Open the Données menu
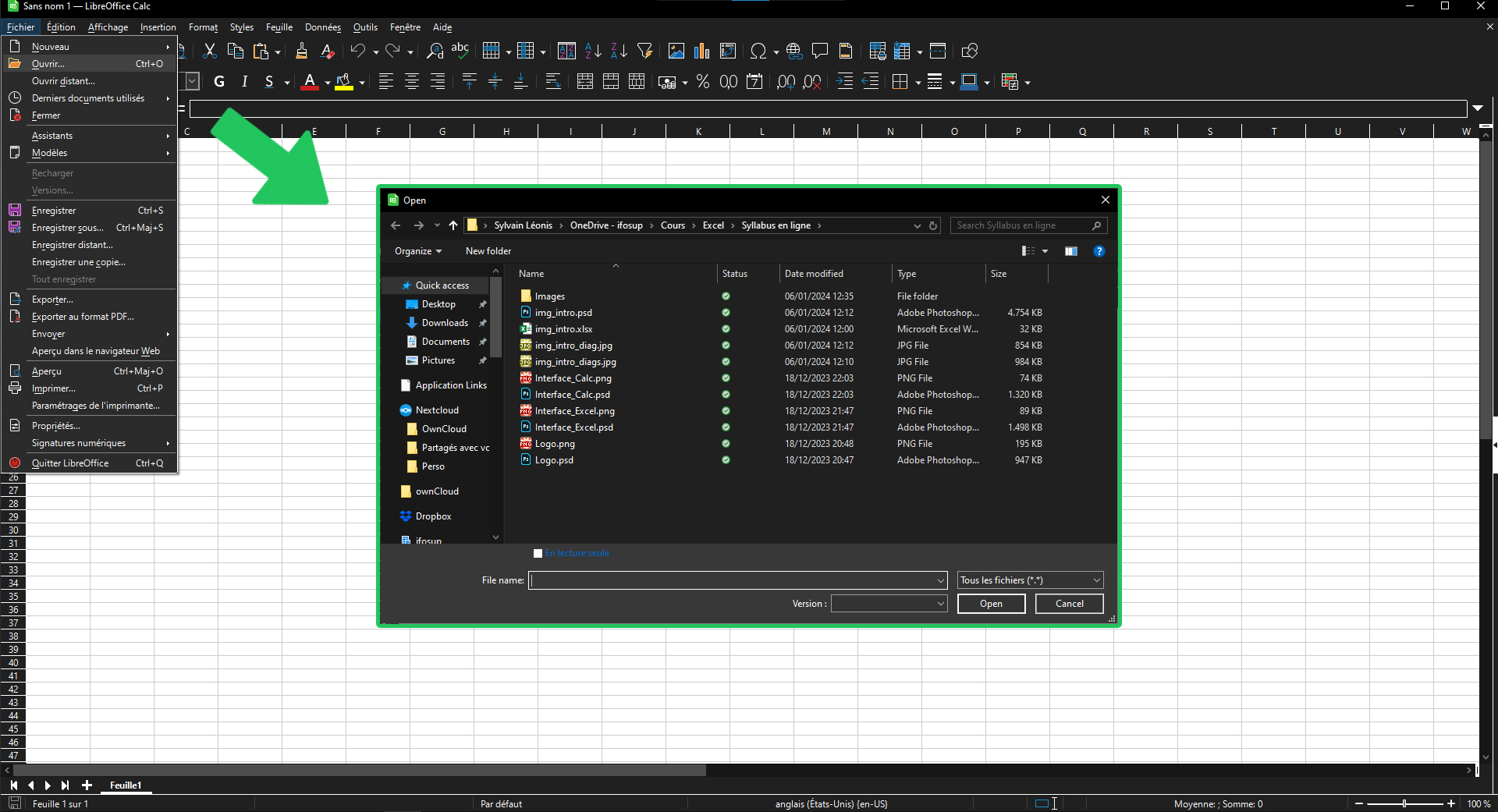Image resolution: width=1498 pixels, height=812 pixels. pyautogui.click(x=322, y=27)
